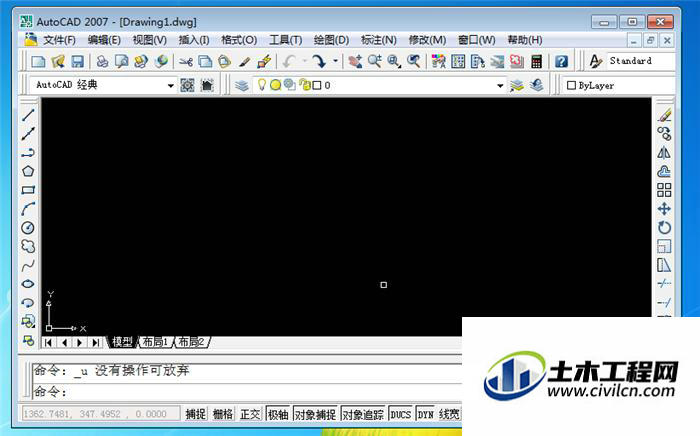Select the Revision Cloud tool
The width and height of the screenshot is (700, 436).
(28, 246)
